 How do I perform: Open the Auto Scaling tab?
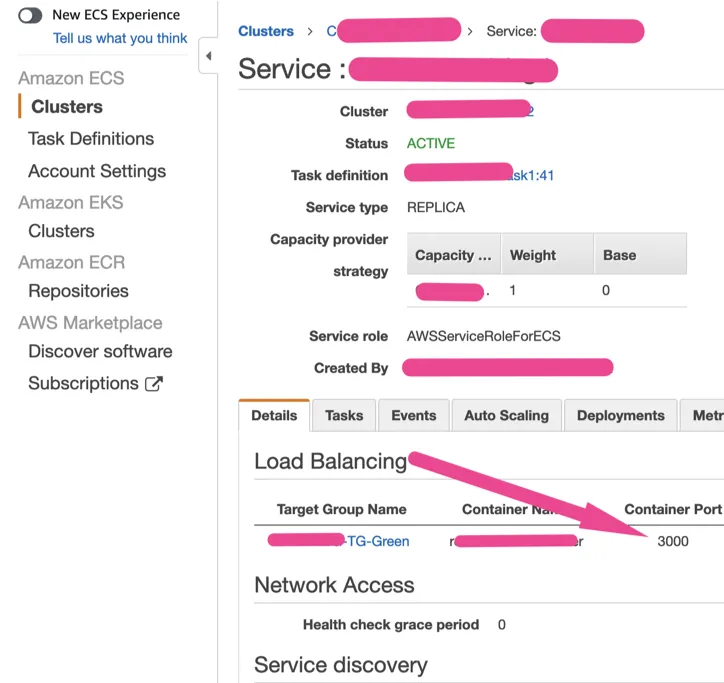pos(507,415)
